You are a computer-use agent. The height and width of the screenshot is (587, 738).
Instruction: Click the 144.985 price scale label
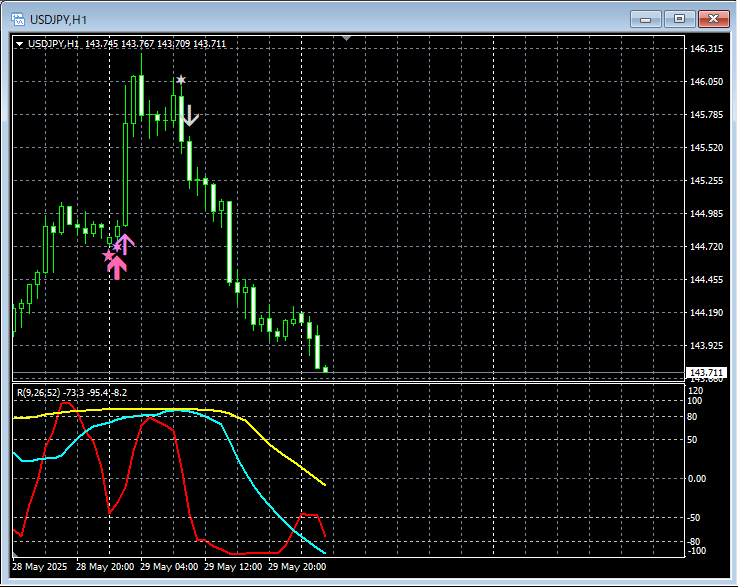706,213
